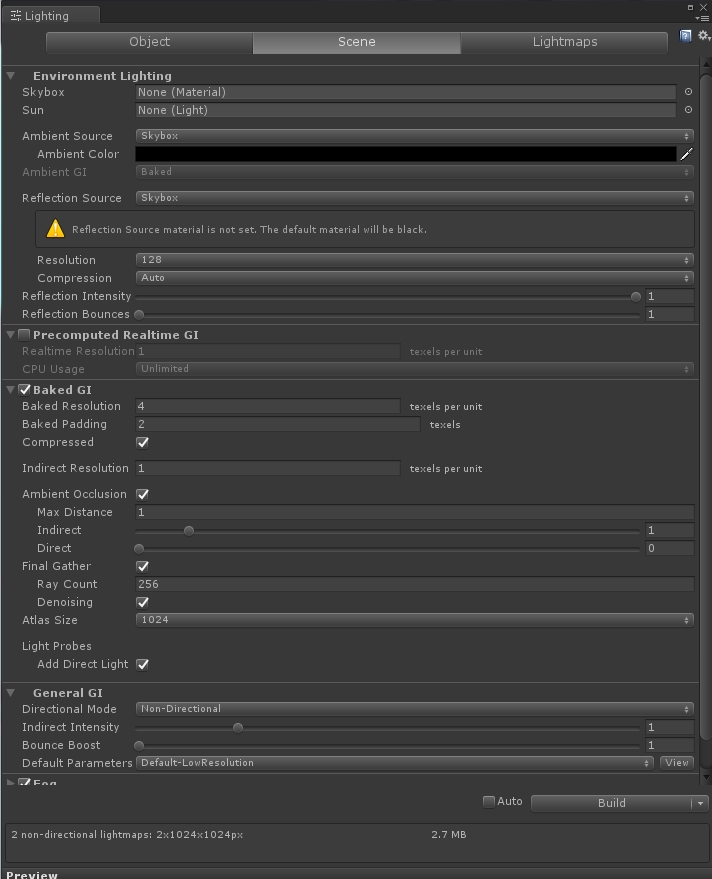Pick Ambient Color with the eyedropper
The width and height of the screenshot is (712, 879).
(x=686, y=154)
